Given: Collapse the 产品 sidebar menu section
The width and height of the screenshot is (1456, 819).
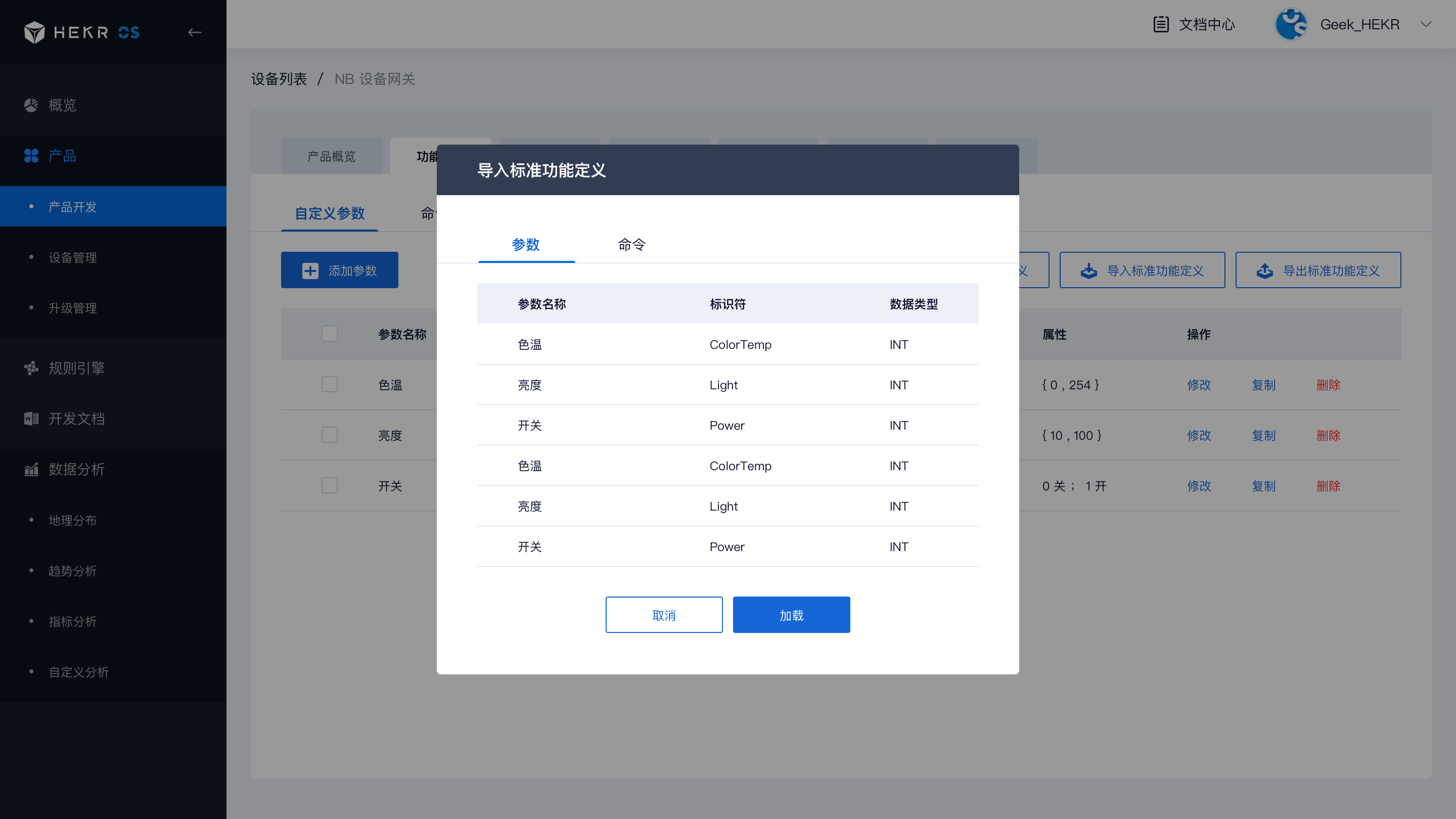Looking at the screenshot, I should tap(62, 155).
